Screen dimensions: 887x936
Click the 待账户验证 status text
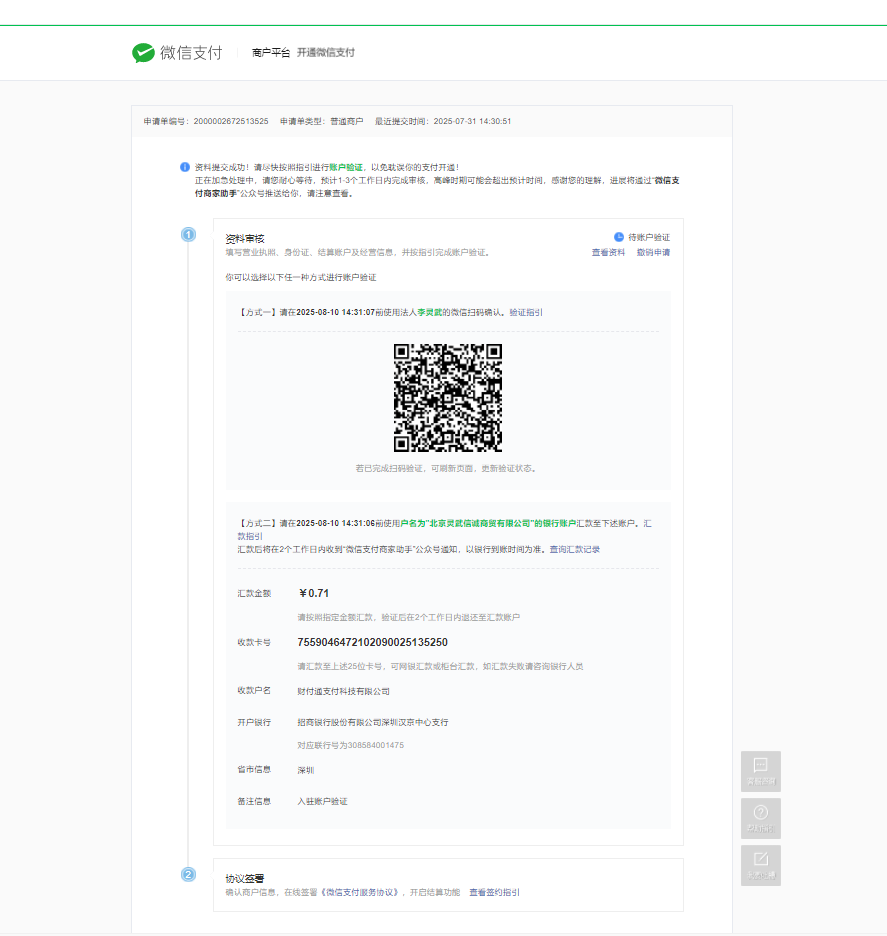(x=649, y=237)
